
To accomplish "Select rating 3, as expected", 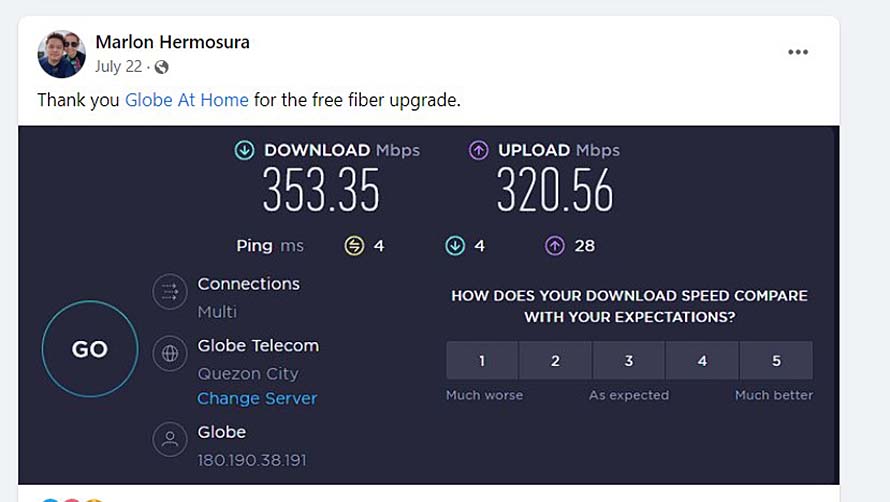I will (x=629, y=361).
